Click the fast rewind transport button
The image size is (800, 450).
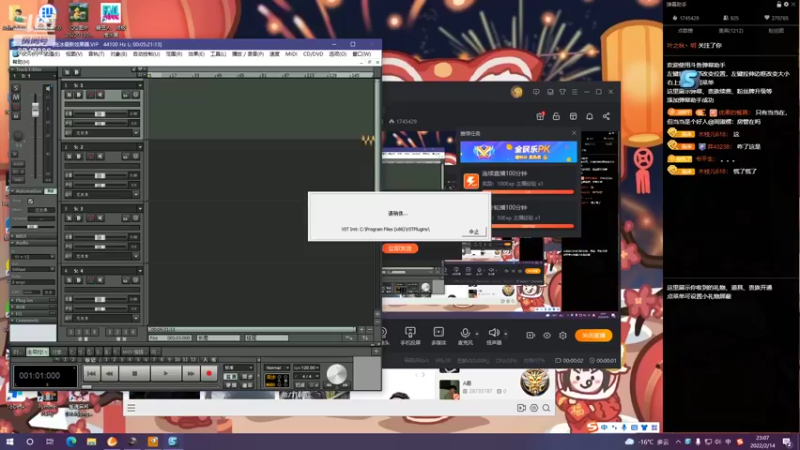tap(109, 374)
